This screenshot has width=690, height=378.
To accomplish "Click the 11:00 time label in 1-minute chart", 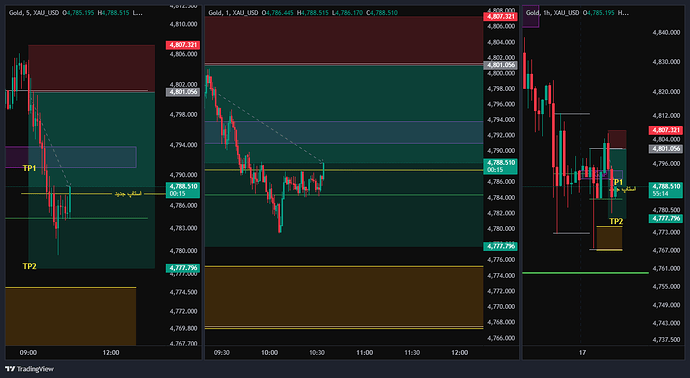I will [x=364, y=352].
